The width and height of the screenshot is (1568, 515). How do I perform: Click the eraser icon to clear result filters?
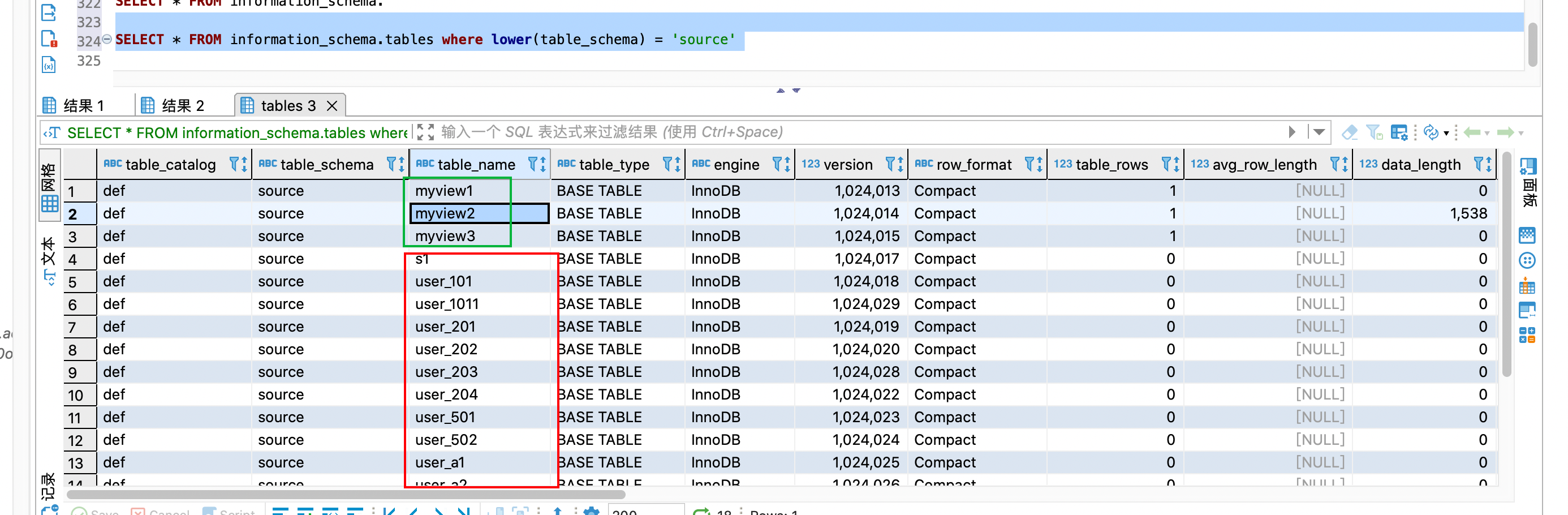(x=1349, y=132)
